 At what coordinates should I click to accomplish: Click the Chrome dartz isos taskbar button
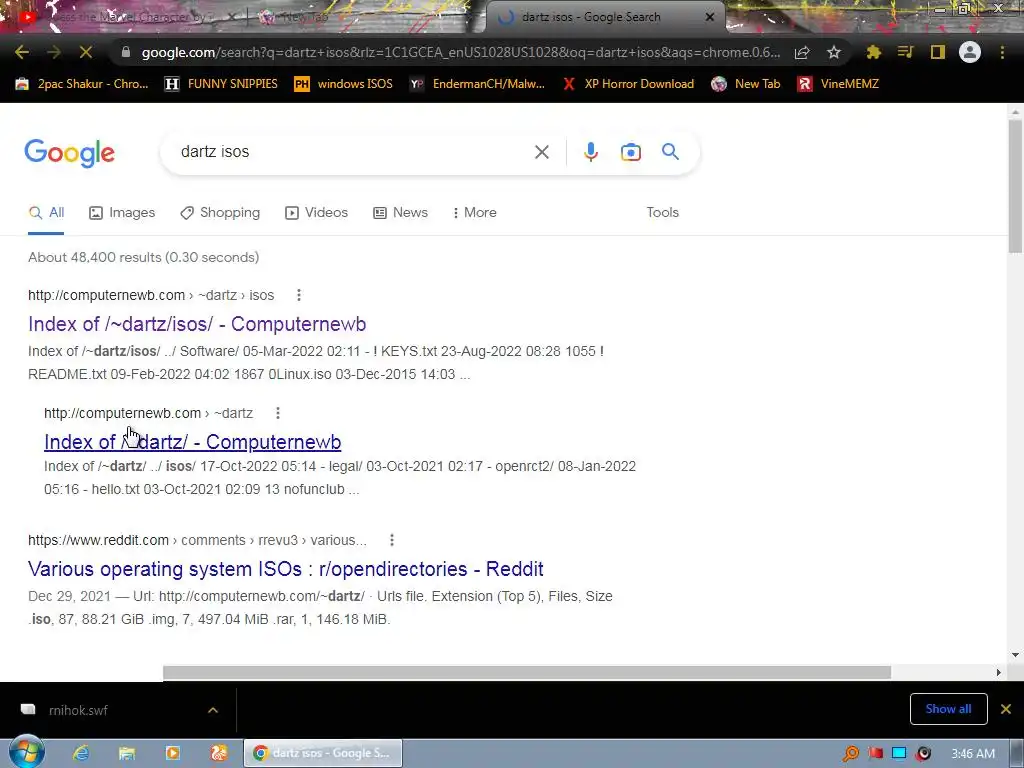323,753
